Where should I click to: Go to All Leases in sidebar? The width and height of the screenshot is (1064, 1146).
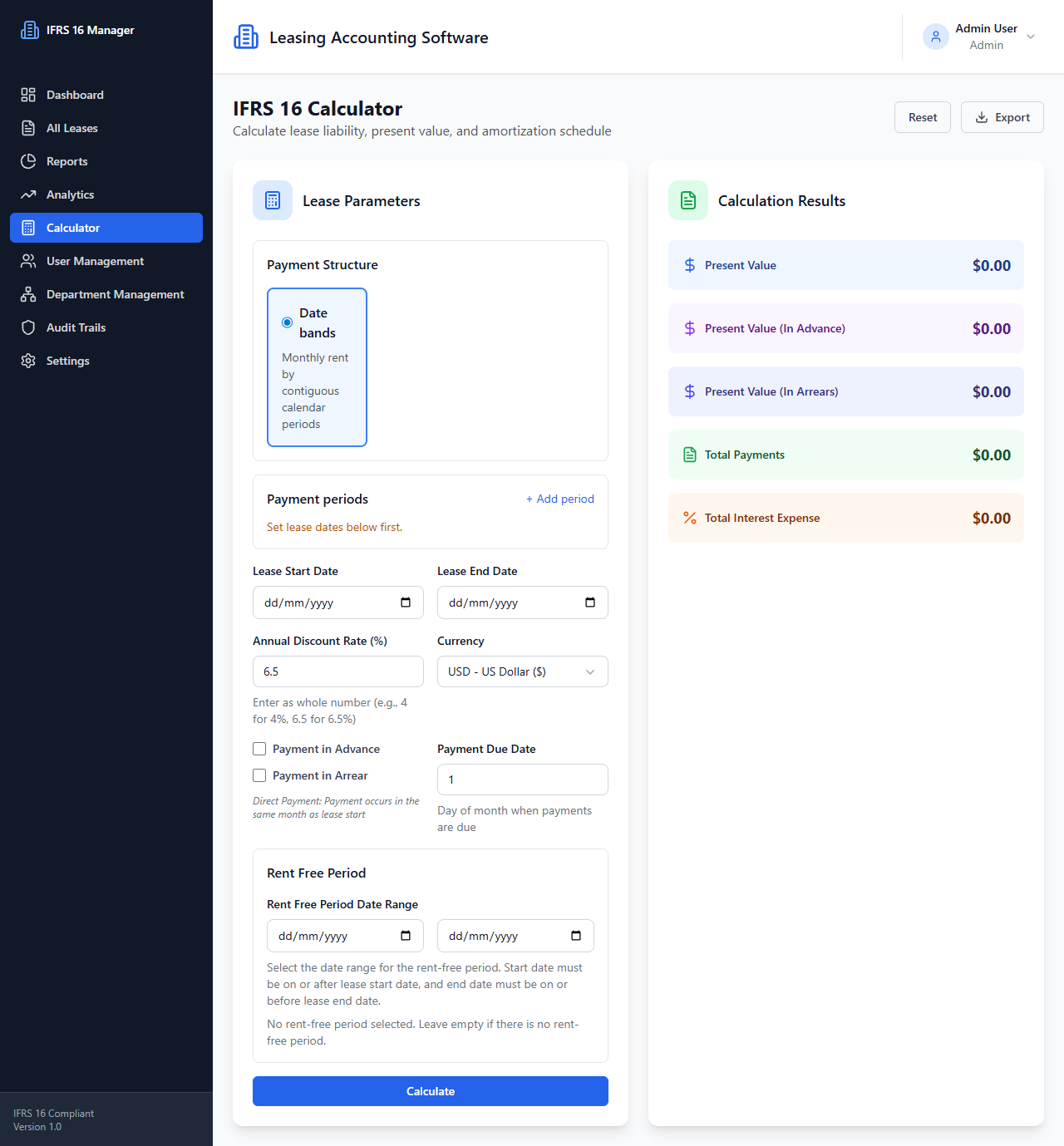pos(106,128)
